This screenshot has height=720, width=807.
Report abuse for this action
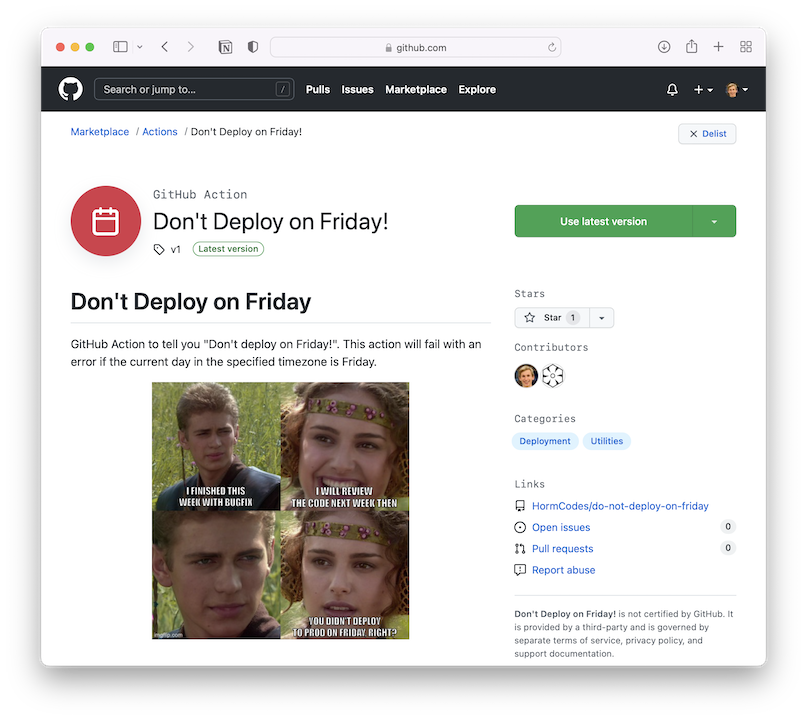[564, 570]
